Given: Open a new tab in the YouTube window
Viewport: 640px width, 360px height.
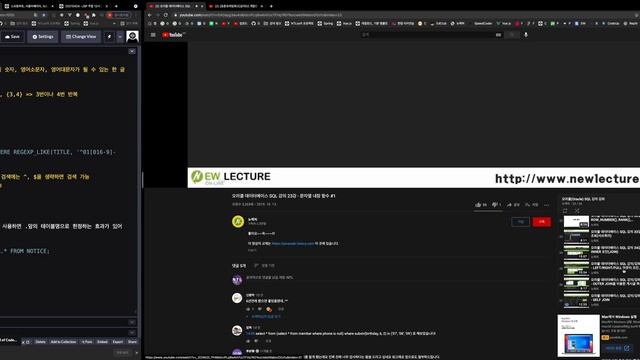Looking at the screenshot, I should tap(271, 6).
